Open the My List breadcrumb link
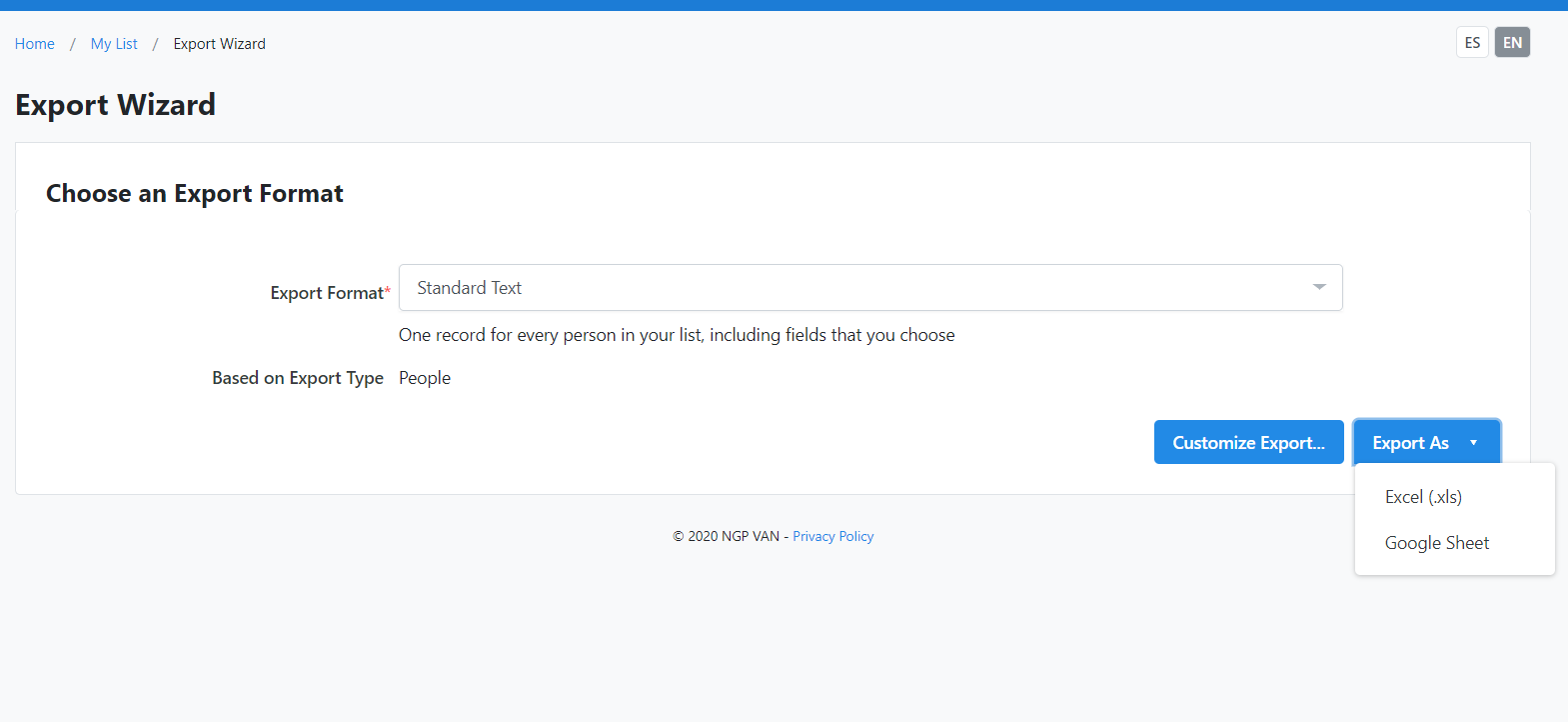 pyautogui.click(x=114, y=44)
